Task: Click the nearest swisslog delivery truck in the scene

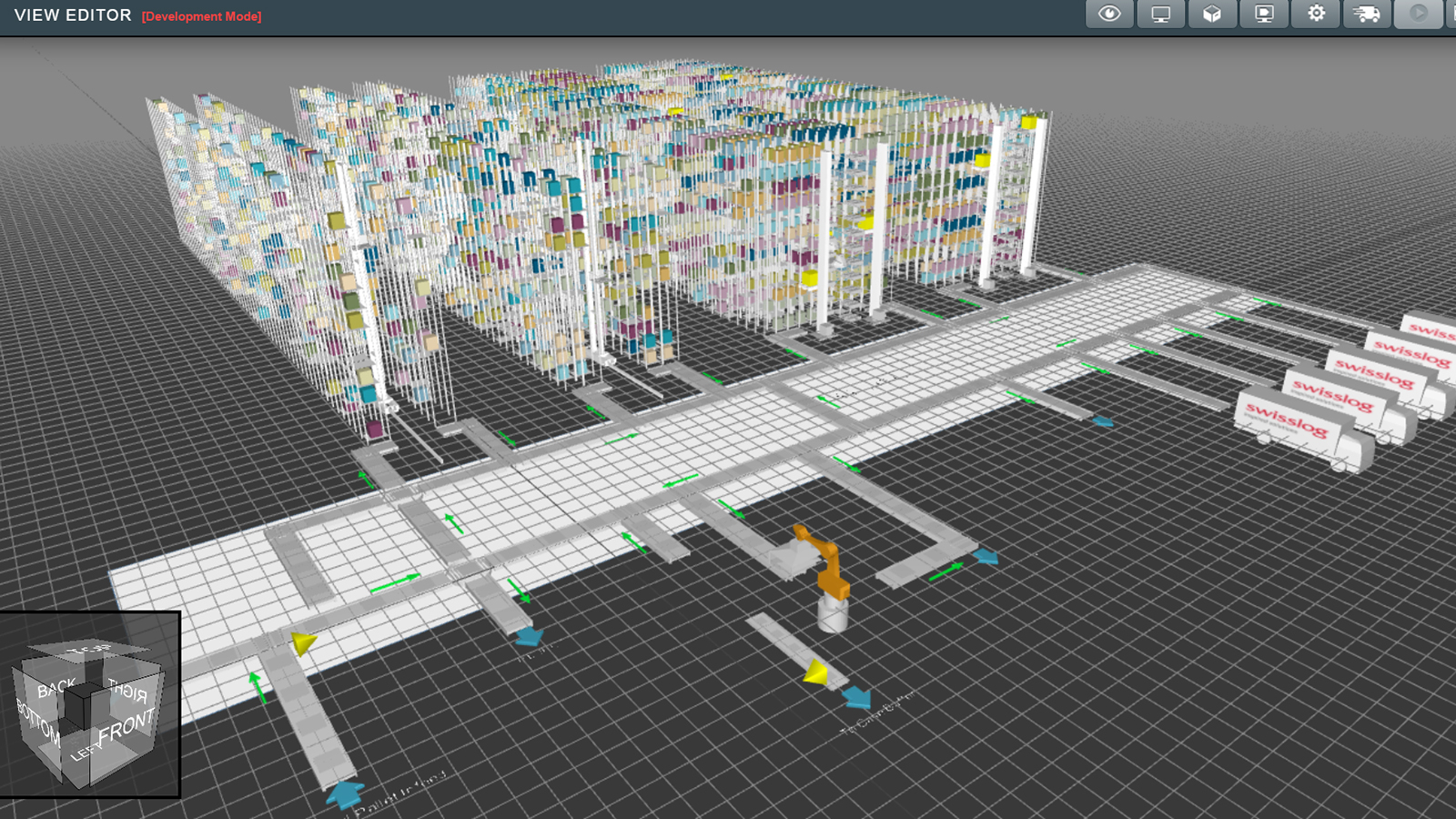Action: [x=1289, y=420]
